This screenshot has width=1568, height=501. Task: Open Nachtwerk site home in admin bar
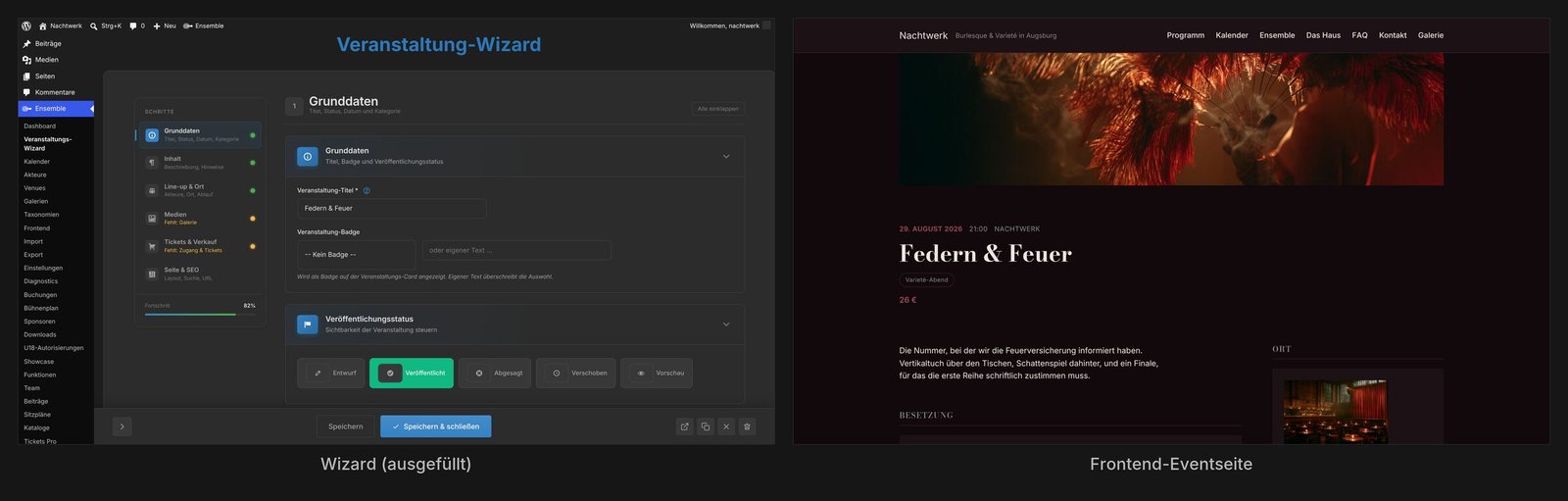click(x=60, y=26)
